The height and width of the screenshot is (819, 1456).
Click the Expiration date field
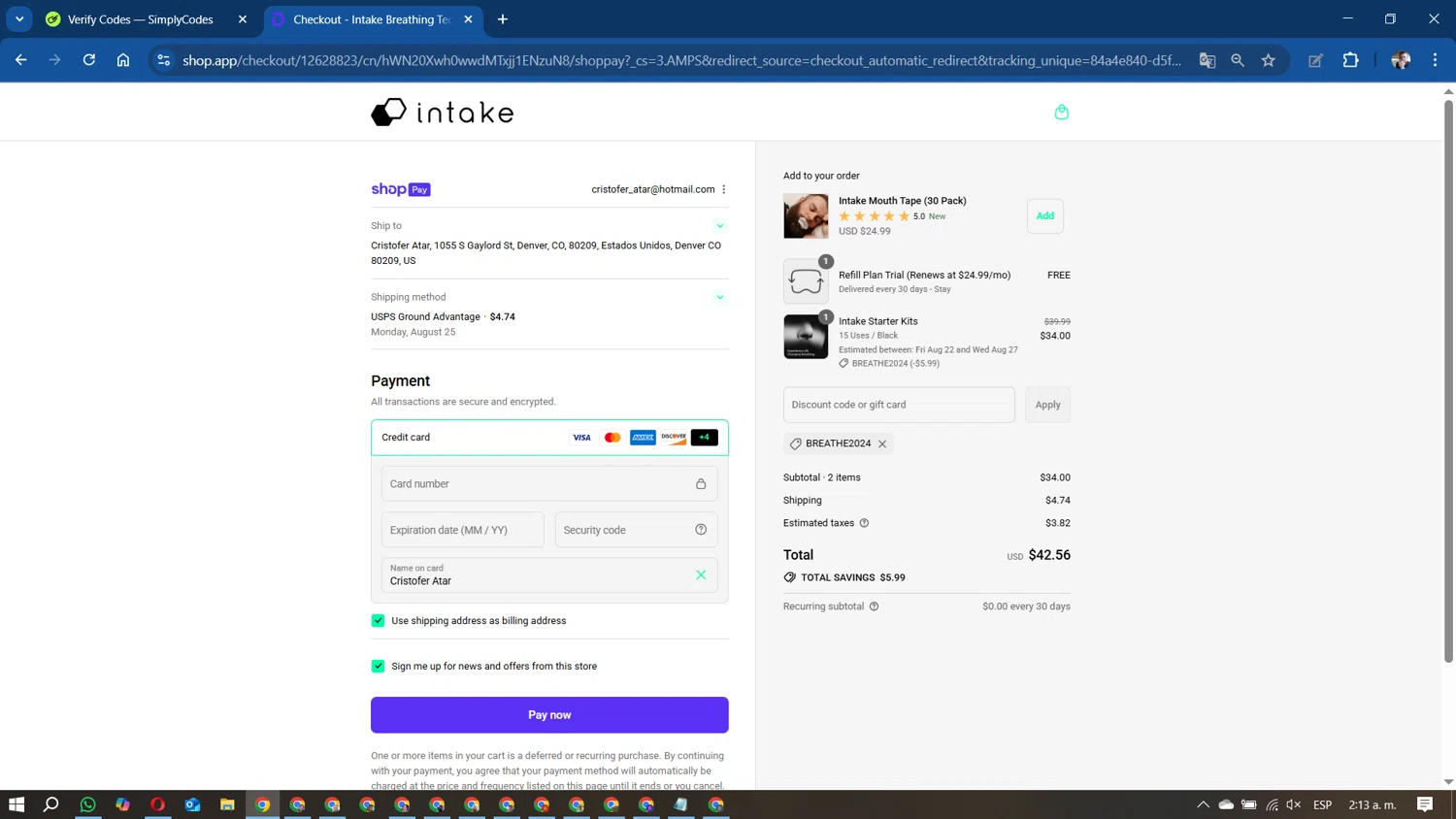(x=463, y=530)
